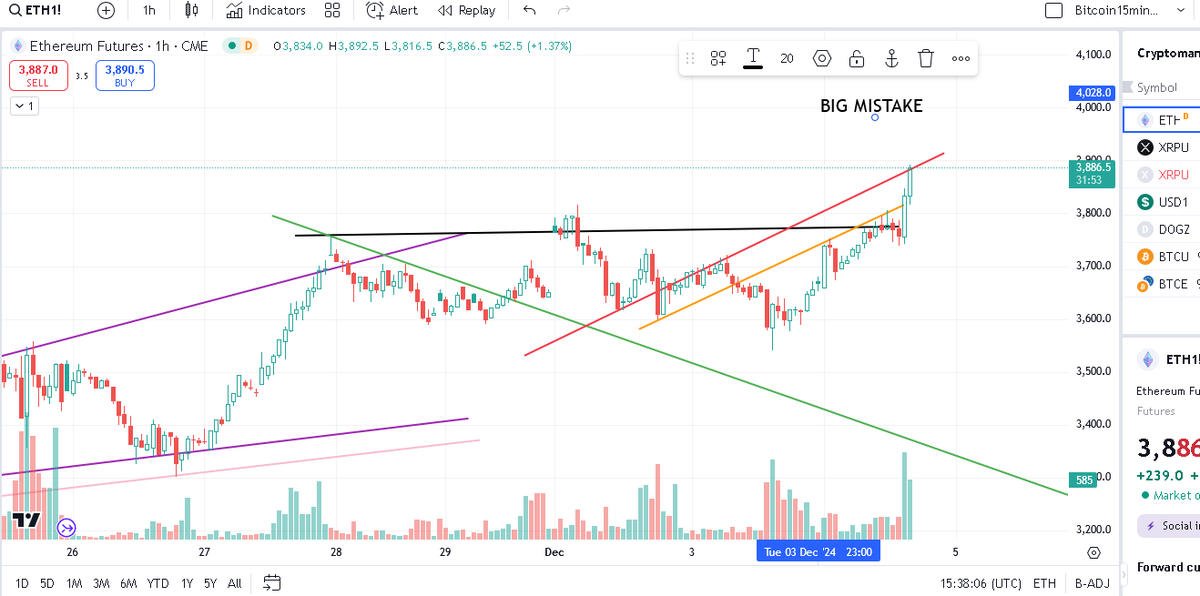Open the Social lightning chip in details
This screenshot has height=596, width=1200.
point(1168,526)
